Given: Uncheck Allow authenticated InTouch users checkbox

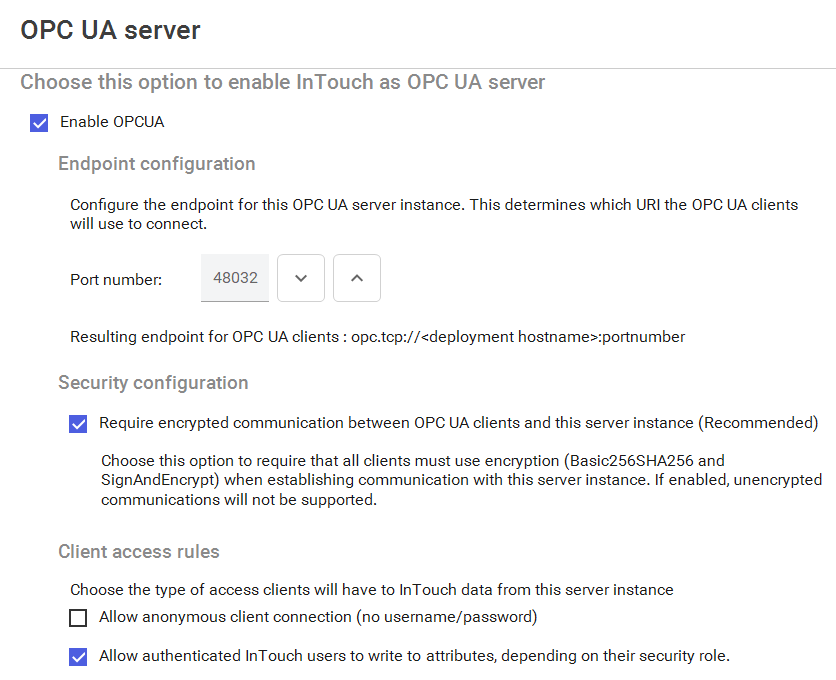Looking at the screenshot, I should pos(78,657).
